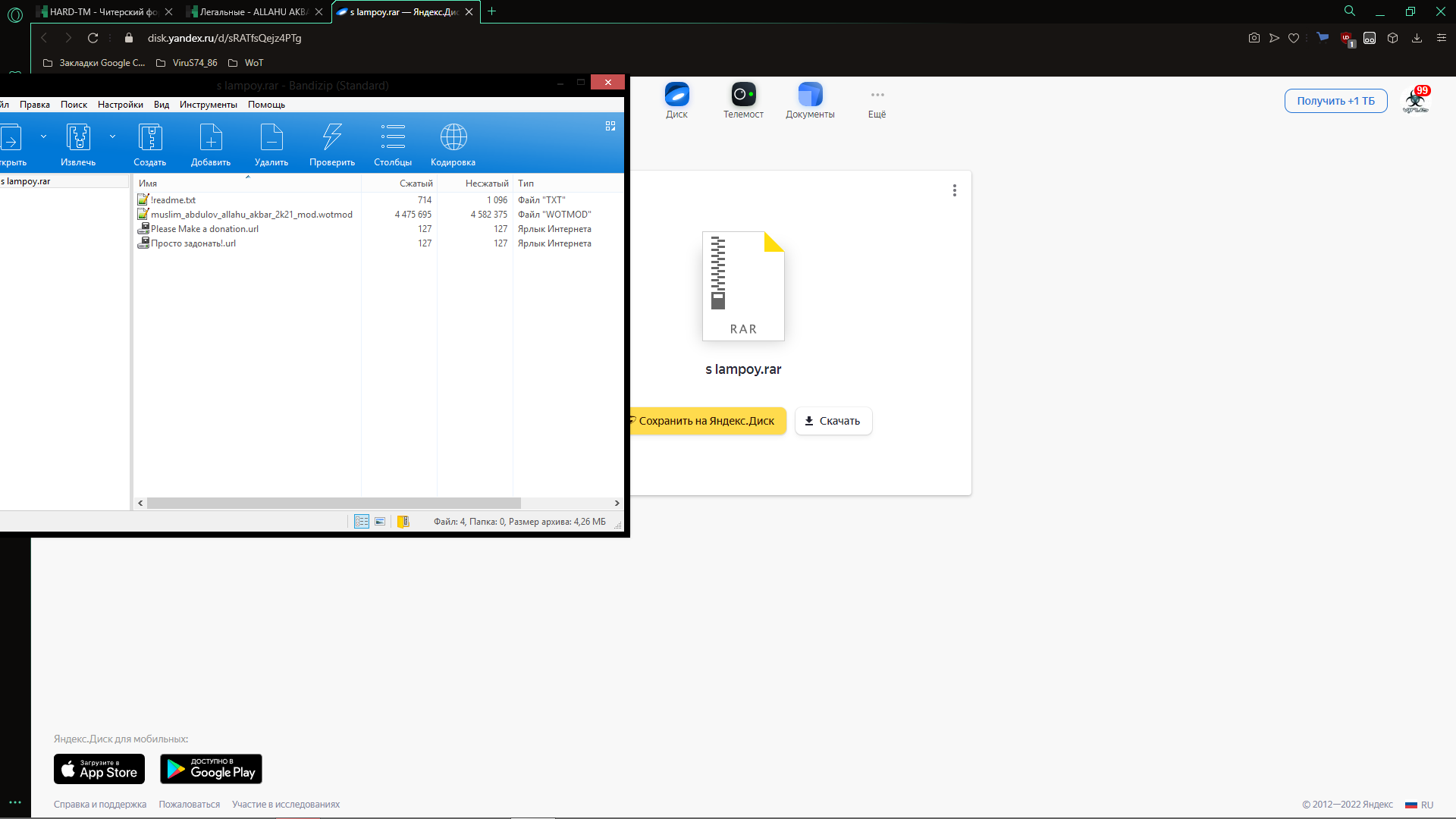Open the WoT bookmarks folder
The image size is (1456, 819).
point(246,63)
